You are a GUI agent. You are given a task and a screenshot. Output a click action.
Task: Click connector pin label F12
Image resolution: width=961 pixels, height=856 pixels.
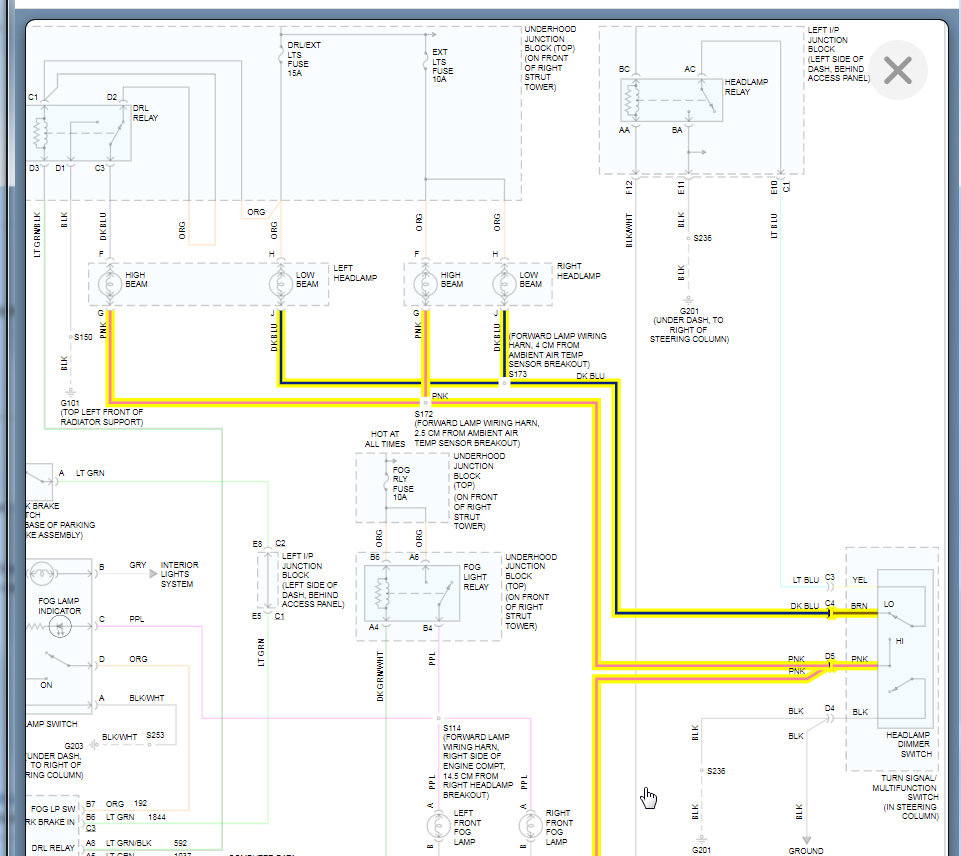point(629,187)
